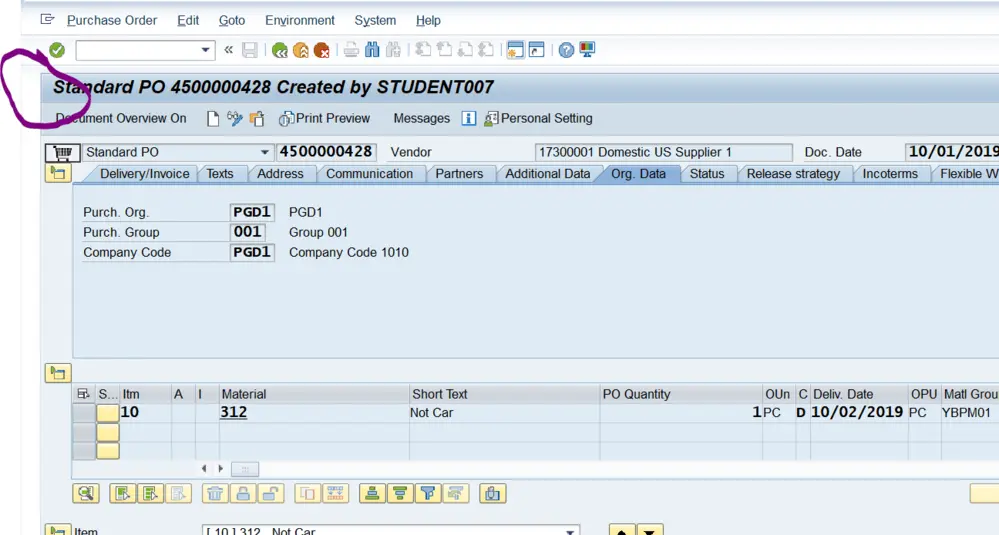Viewport: 999px width, 535px height.
Task: Click the Find binoculars icon
Action: coord(372,50)
